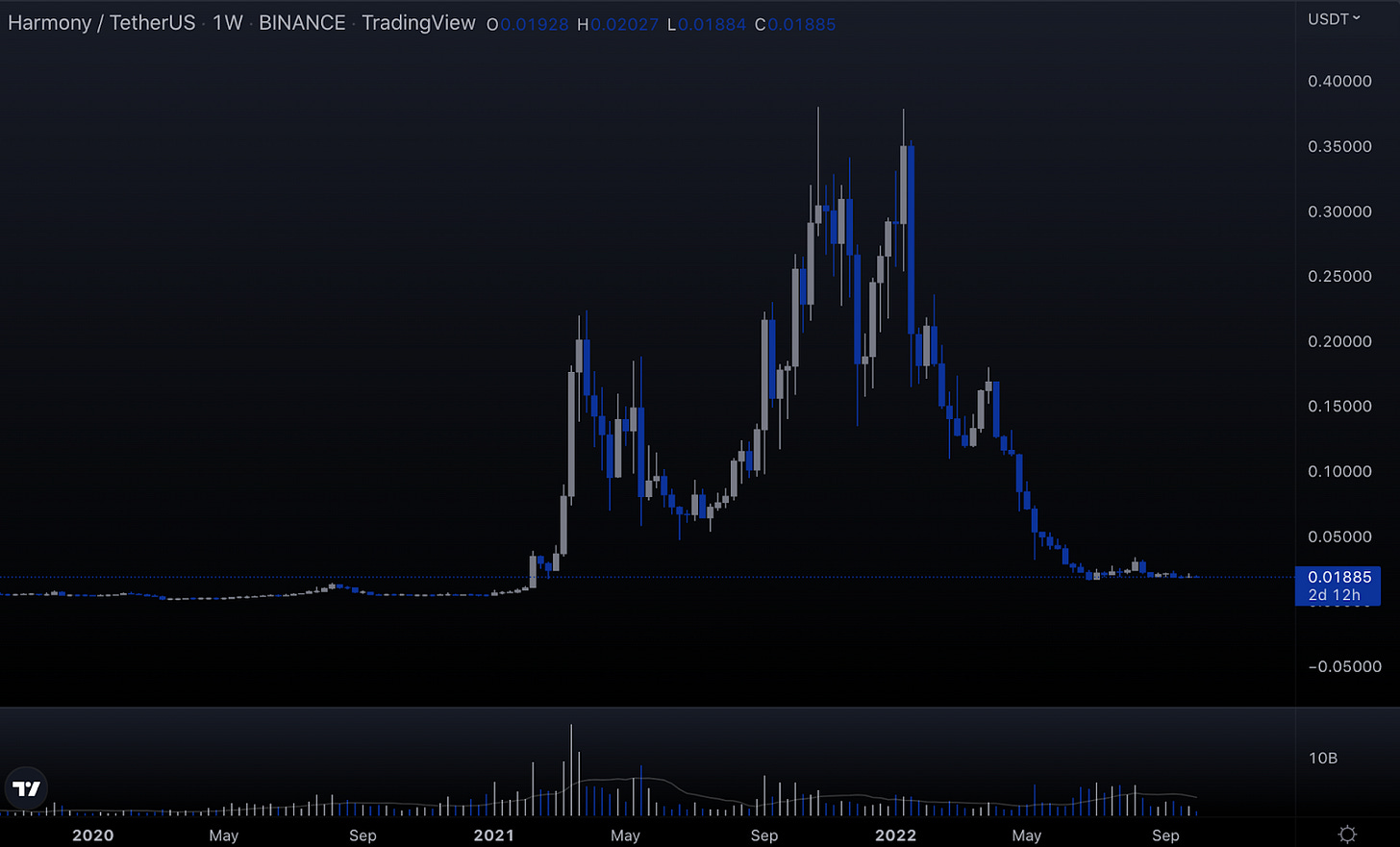Image resolution: width=1400 pixels, height=847 pixels.
Task: Click the May label between 2021 and 2022
Action: click(x=625, y=835)
